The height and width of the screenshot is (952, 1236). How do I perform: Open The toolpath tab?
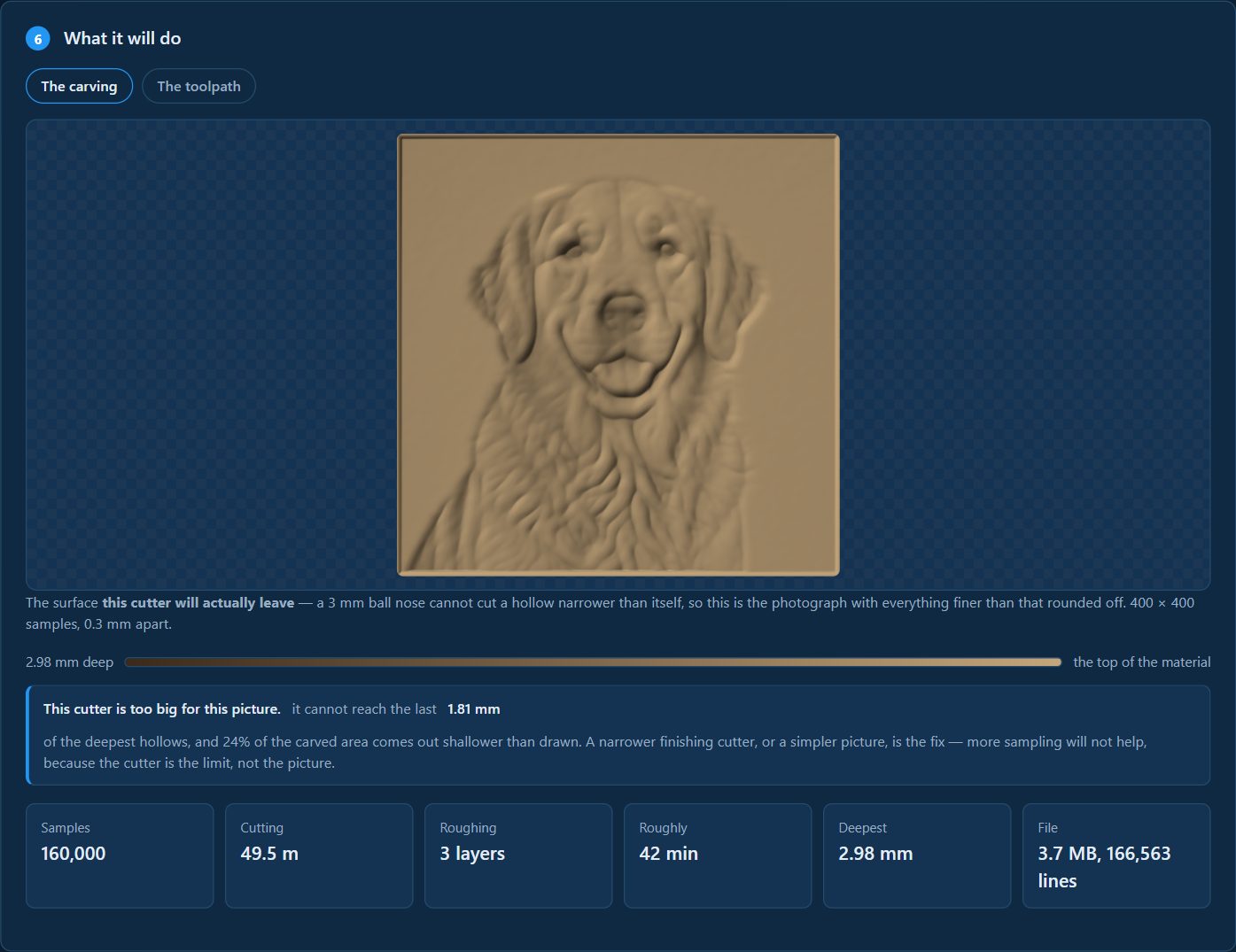198,86
